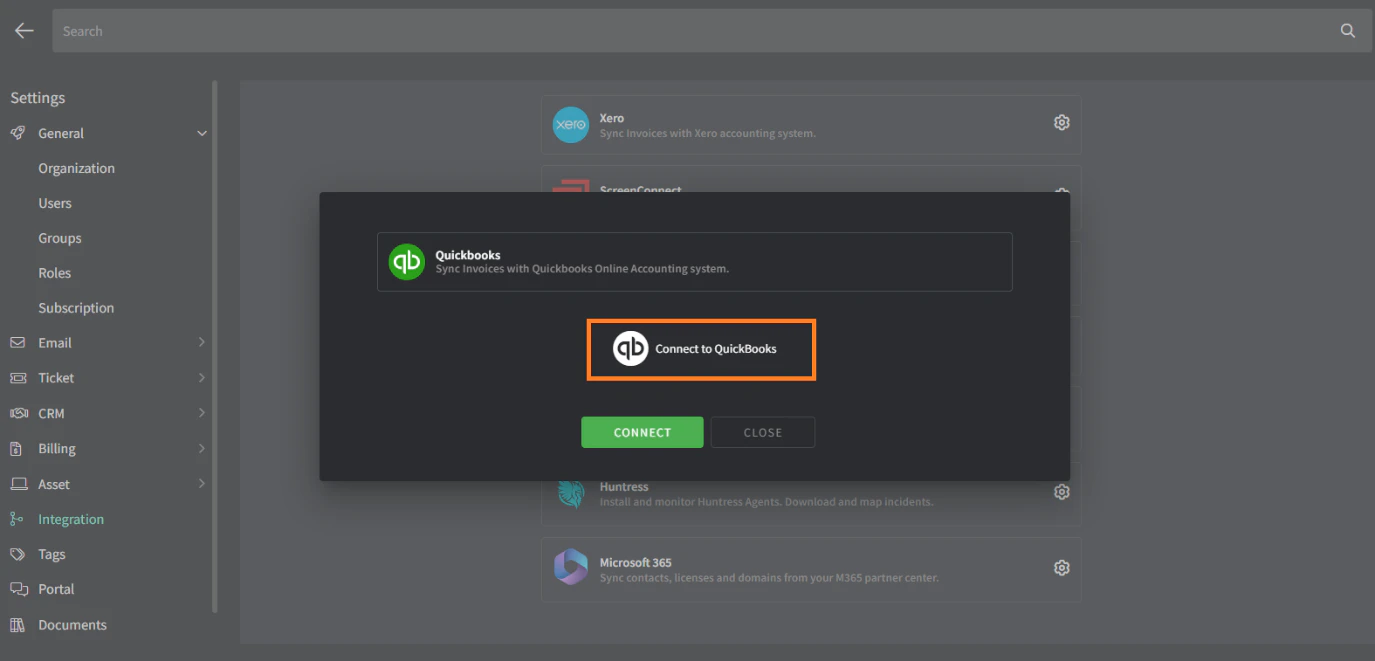Open Documents settings
This screenshot has height=661, width=1375.
click(x=72, y=625)
